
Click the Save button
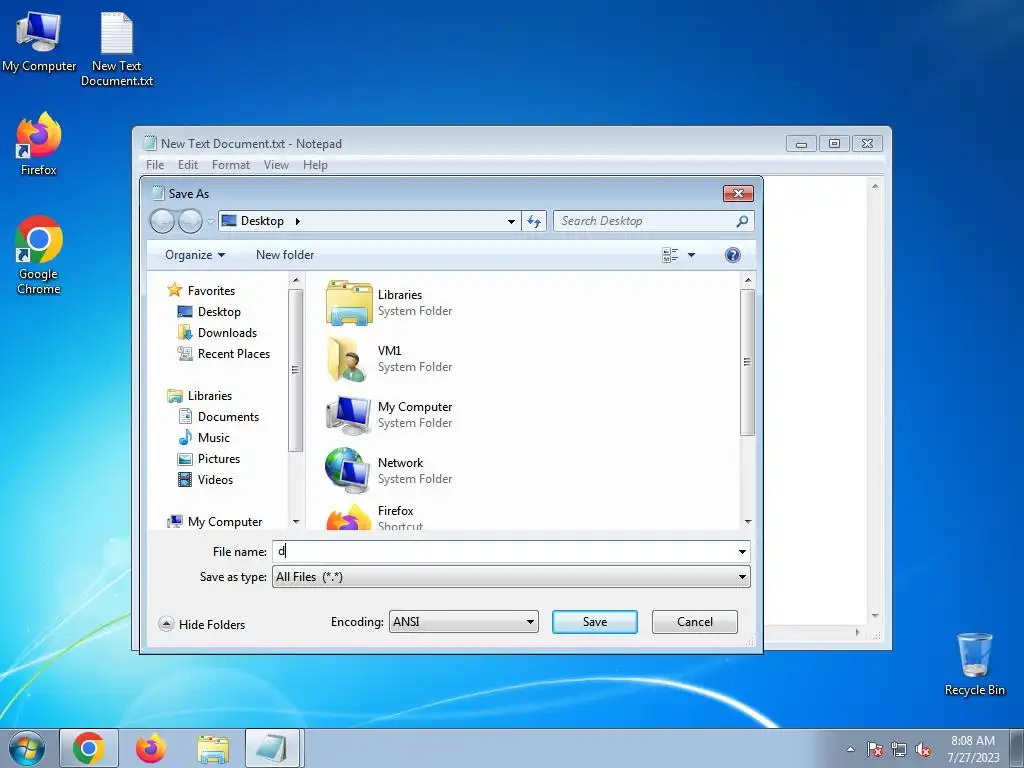tap(594, 622)
